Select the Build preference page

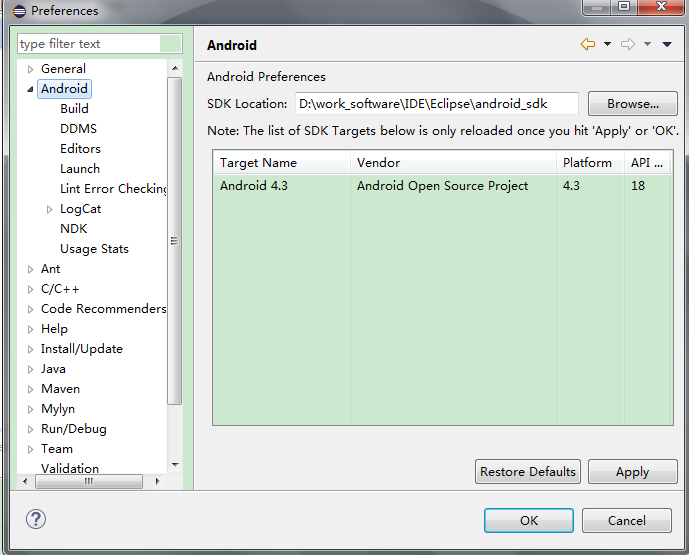coord(74,109)
